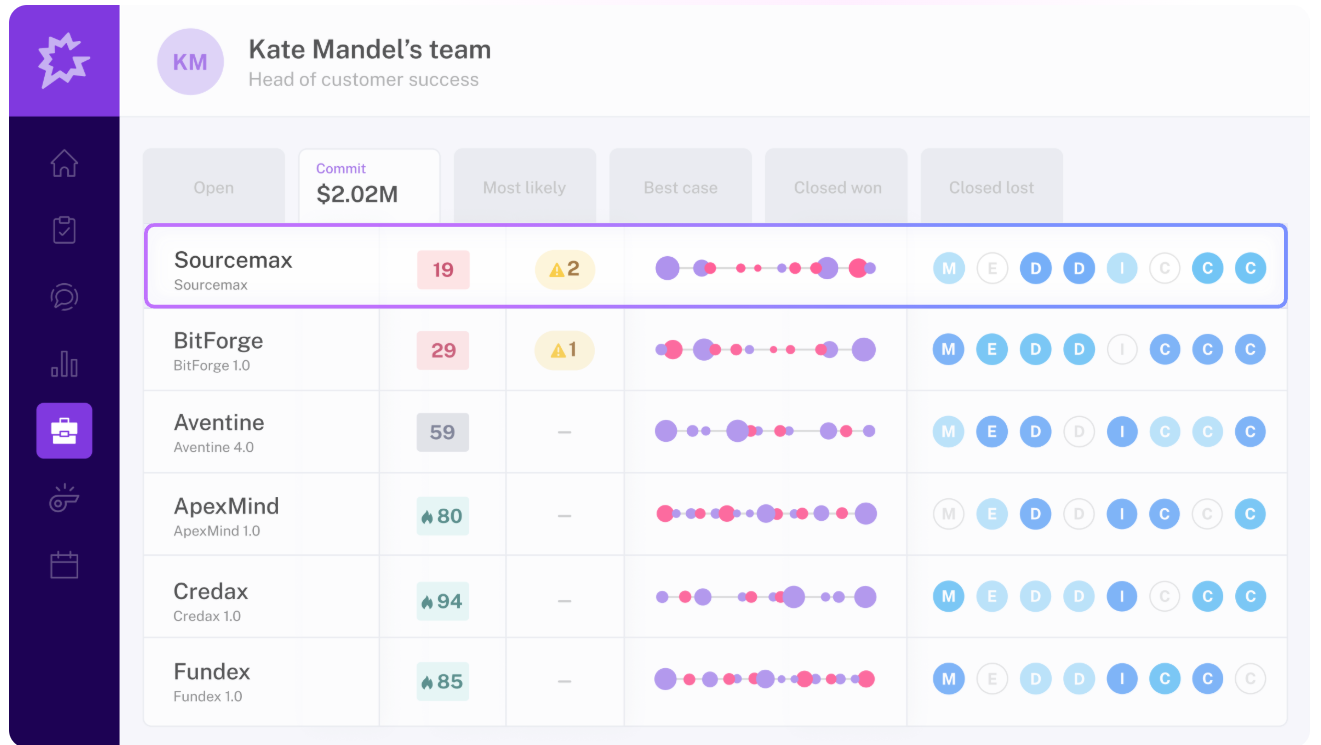Click the BitForge warning badge showing 1
Viewport: 1321px width, 745px height.
[x=564, y=350]
